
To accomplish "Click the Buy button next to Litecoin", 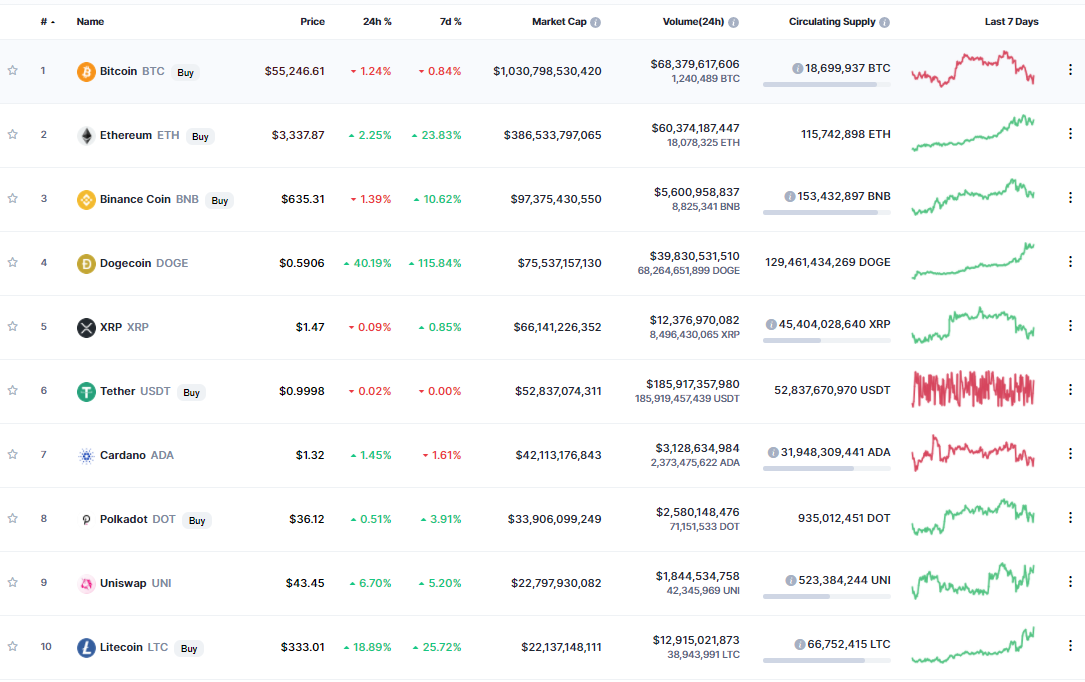I will 189,649.
